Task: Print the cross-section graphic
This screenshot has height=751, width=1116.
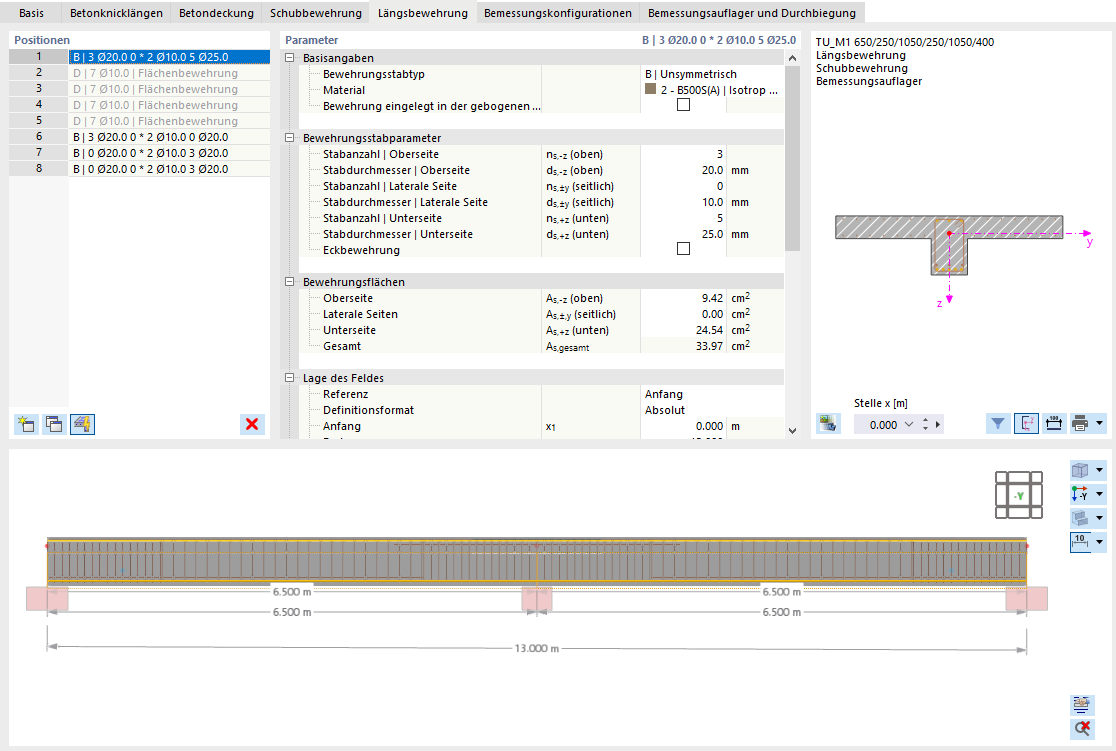Action: (1080, 424)
